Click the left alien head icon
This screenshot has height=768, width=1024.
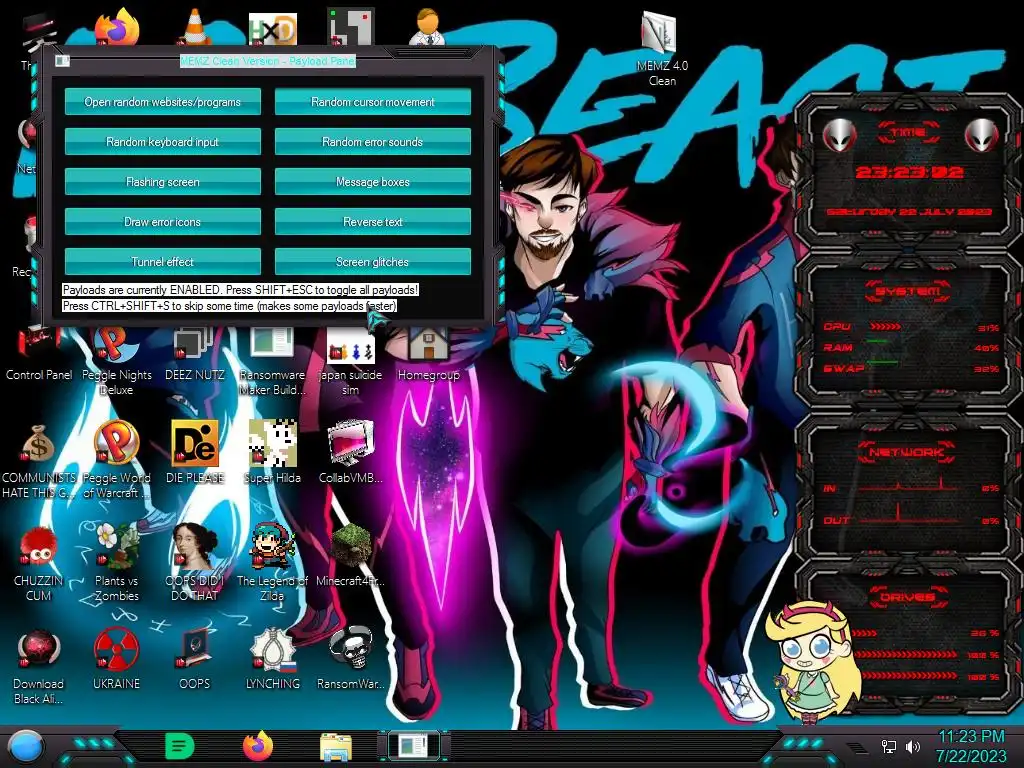(x=839, y=135)
